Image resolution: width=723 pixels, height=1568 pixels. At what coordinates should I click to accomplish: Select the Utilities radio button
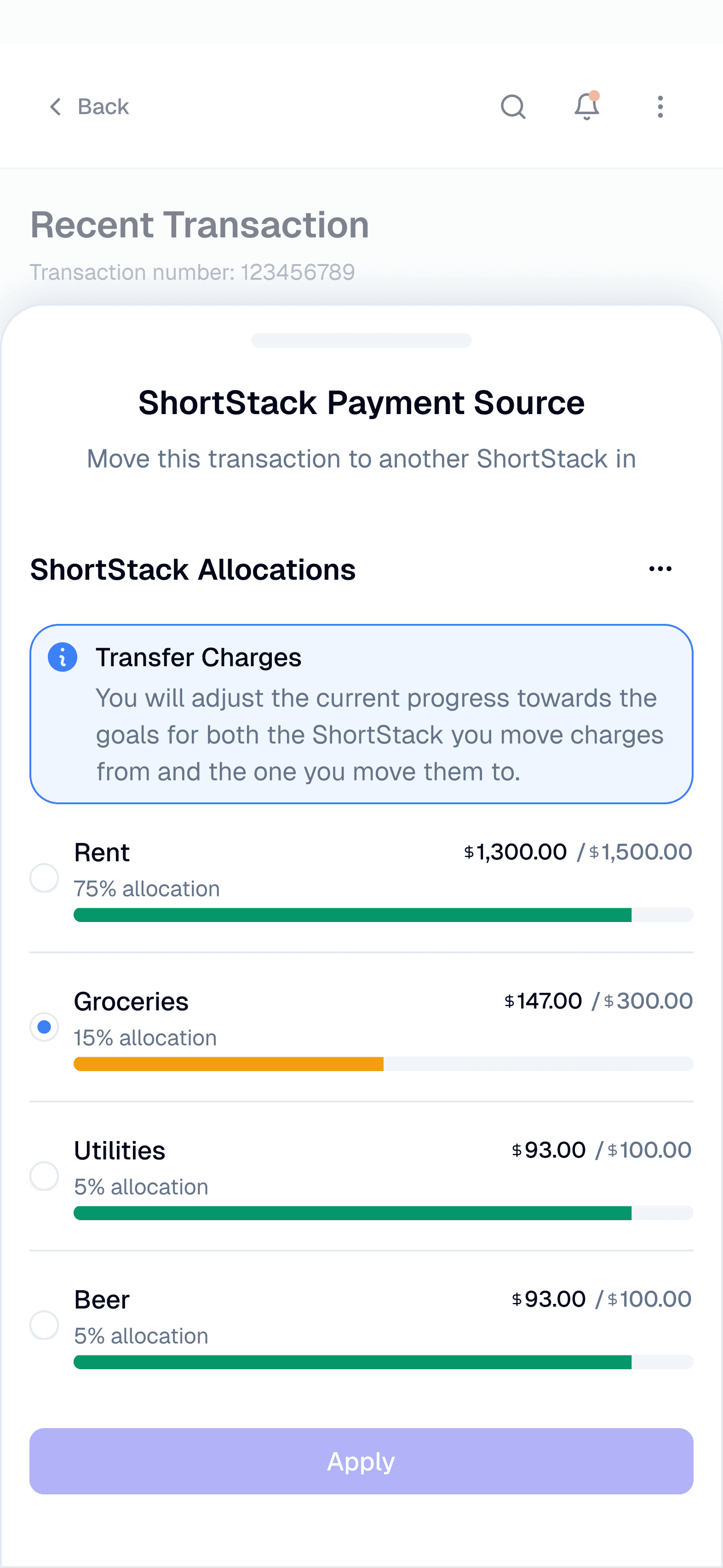pyautogui.click(x=45, y=1176)
